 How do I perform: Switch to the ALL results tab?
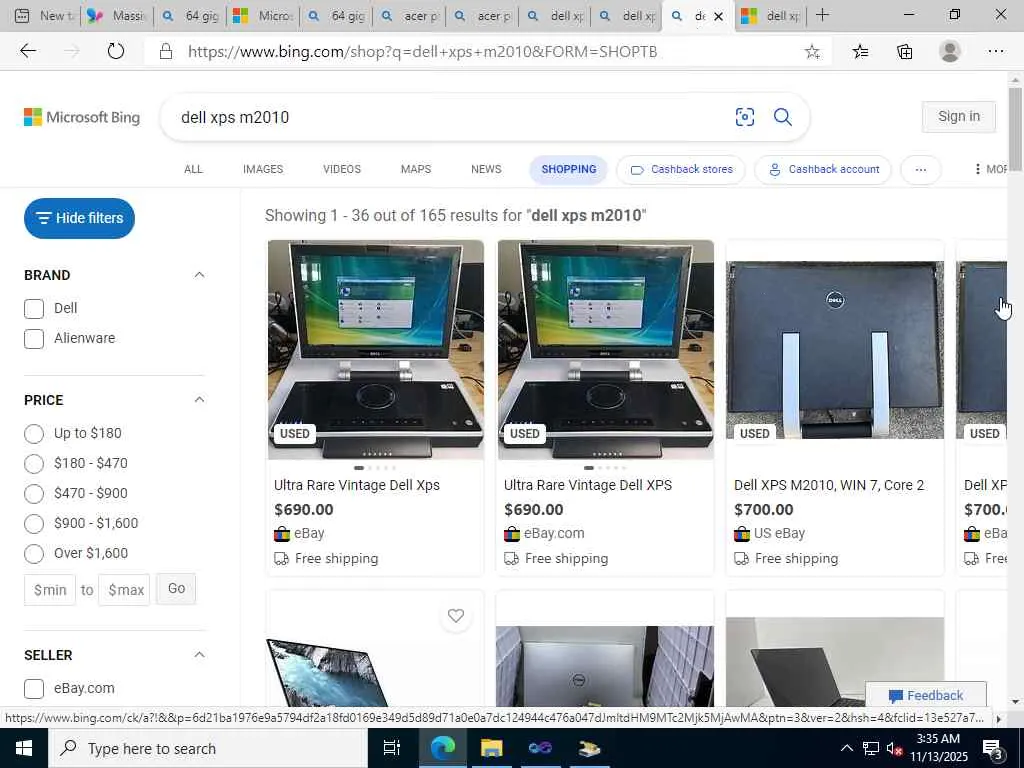click(x=193, y=169)
